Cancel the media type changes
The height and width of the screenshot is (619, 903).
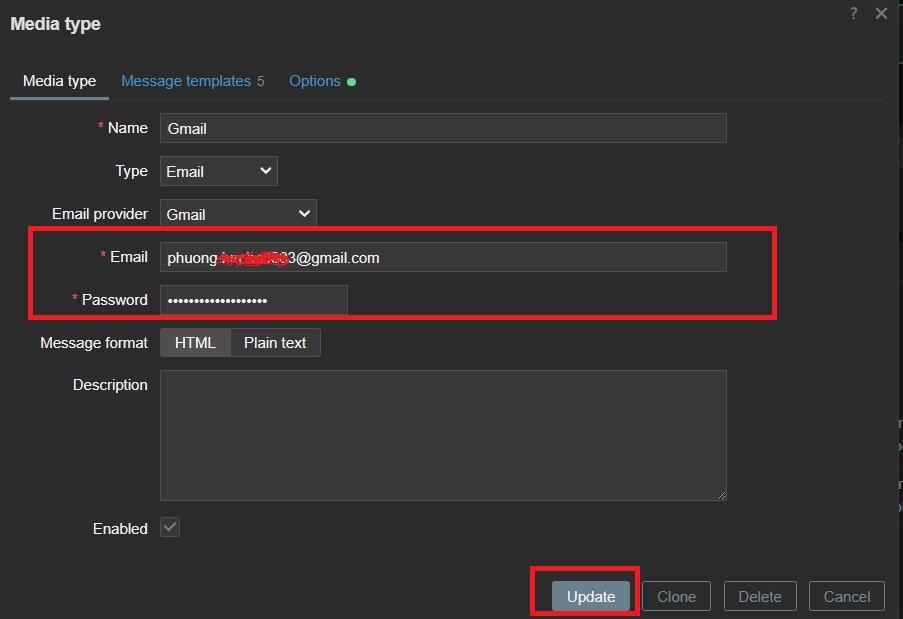point(846,597)
